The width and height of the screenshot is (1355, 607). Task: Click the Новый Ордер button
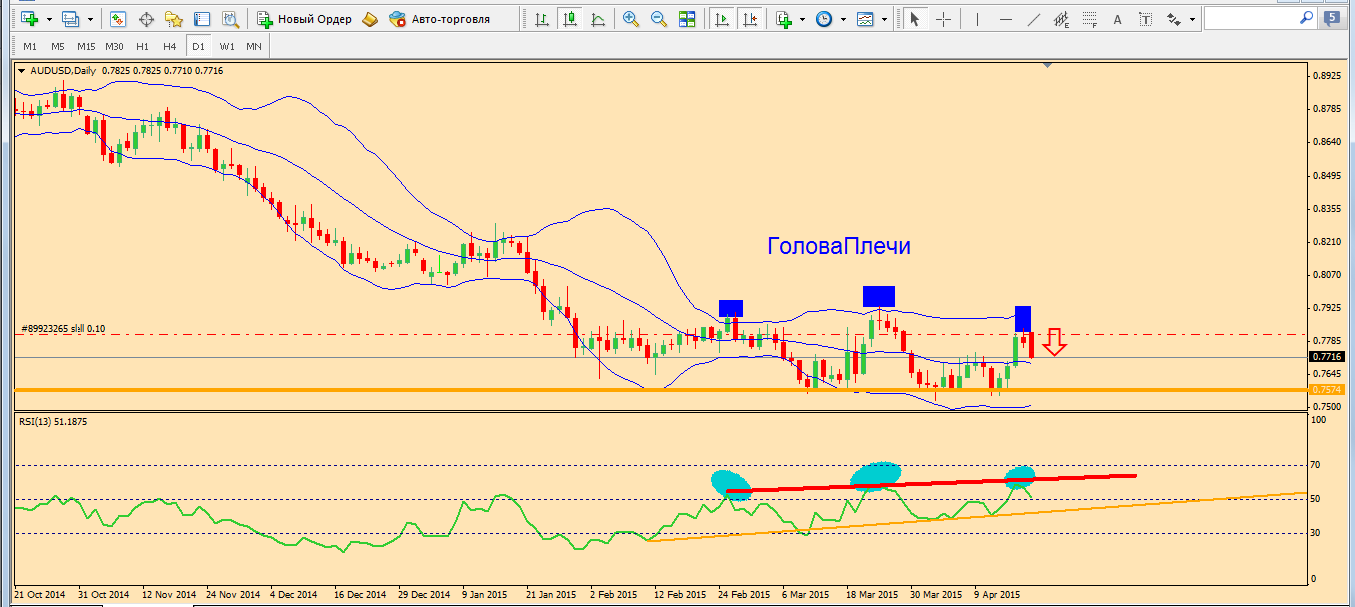click(304, 18)
